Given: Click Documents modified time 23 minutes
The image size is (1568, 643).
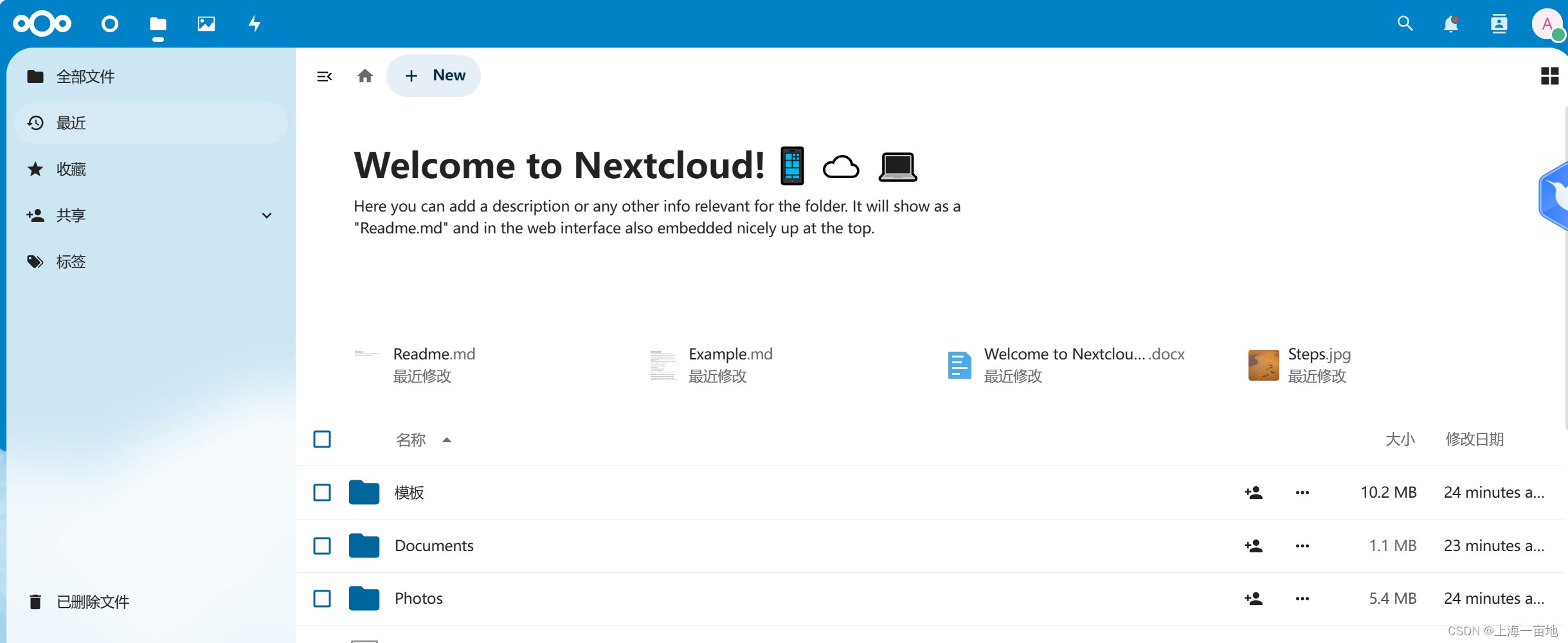Looking at the screenshot, I should [x=1494, y=546].
